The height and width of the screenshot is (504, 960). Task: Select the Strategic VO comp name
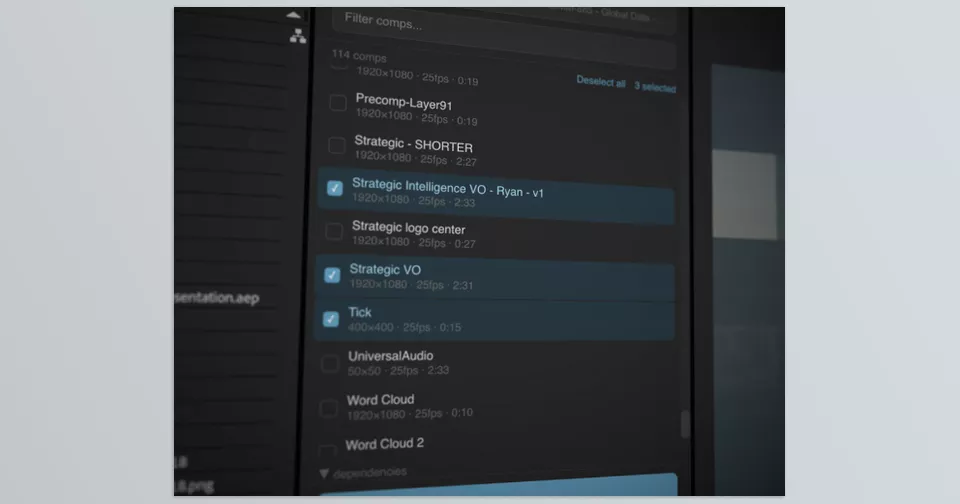point(385,269)
